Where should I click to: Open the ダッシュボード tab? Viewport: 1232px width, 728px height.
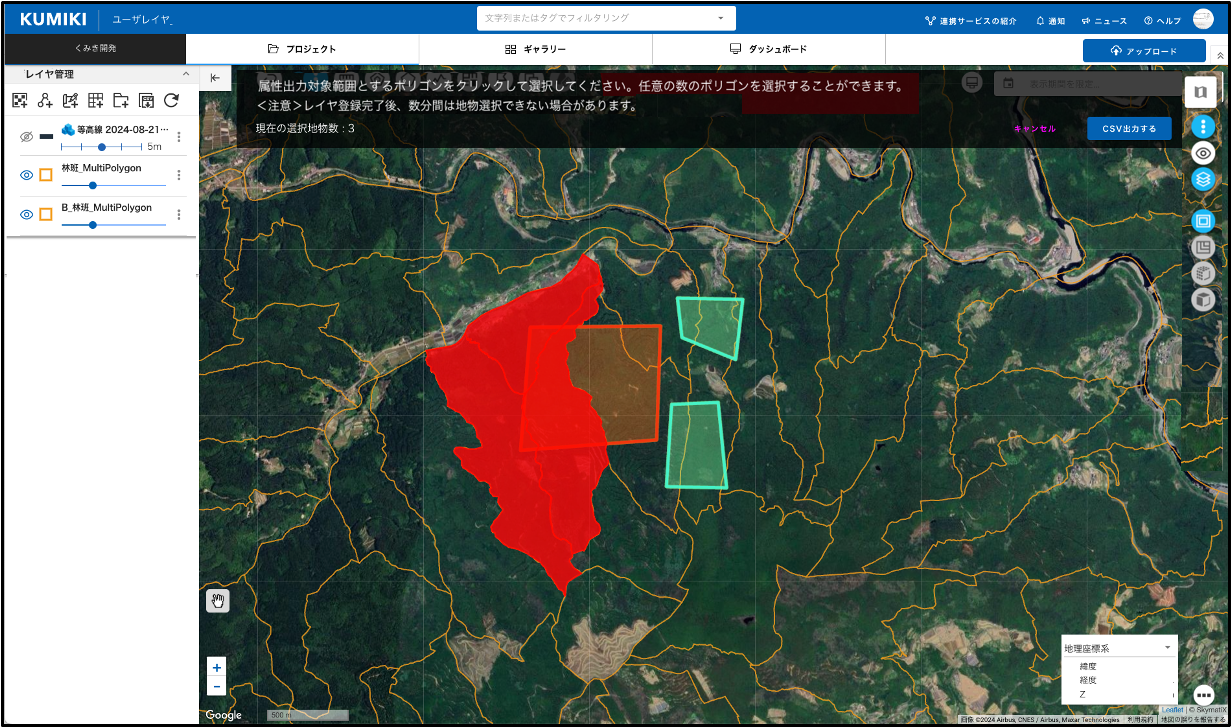(x=768, y=49)
